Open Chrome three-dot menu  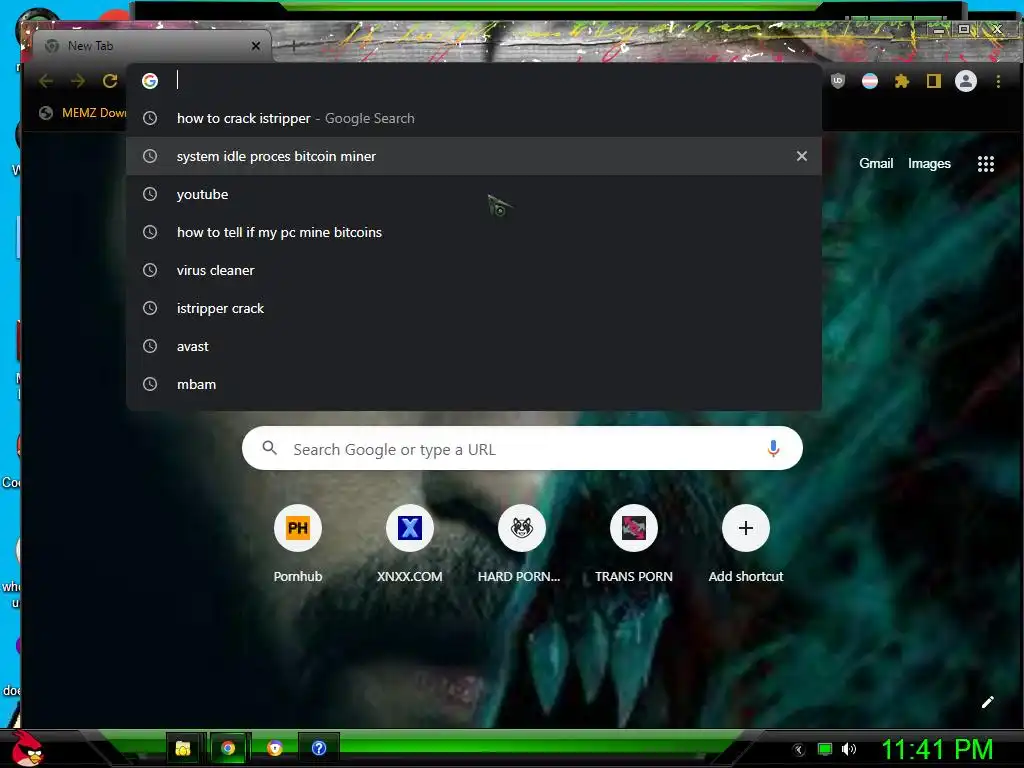click(998, 81)
